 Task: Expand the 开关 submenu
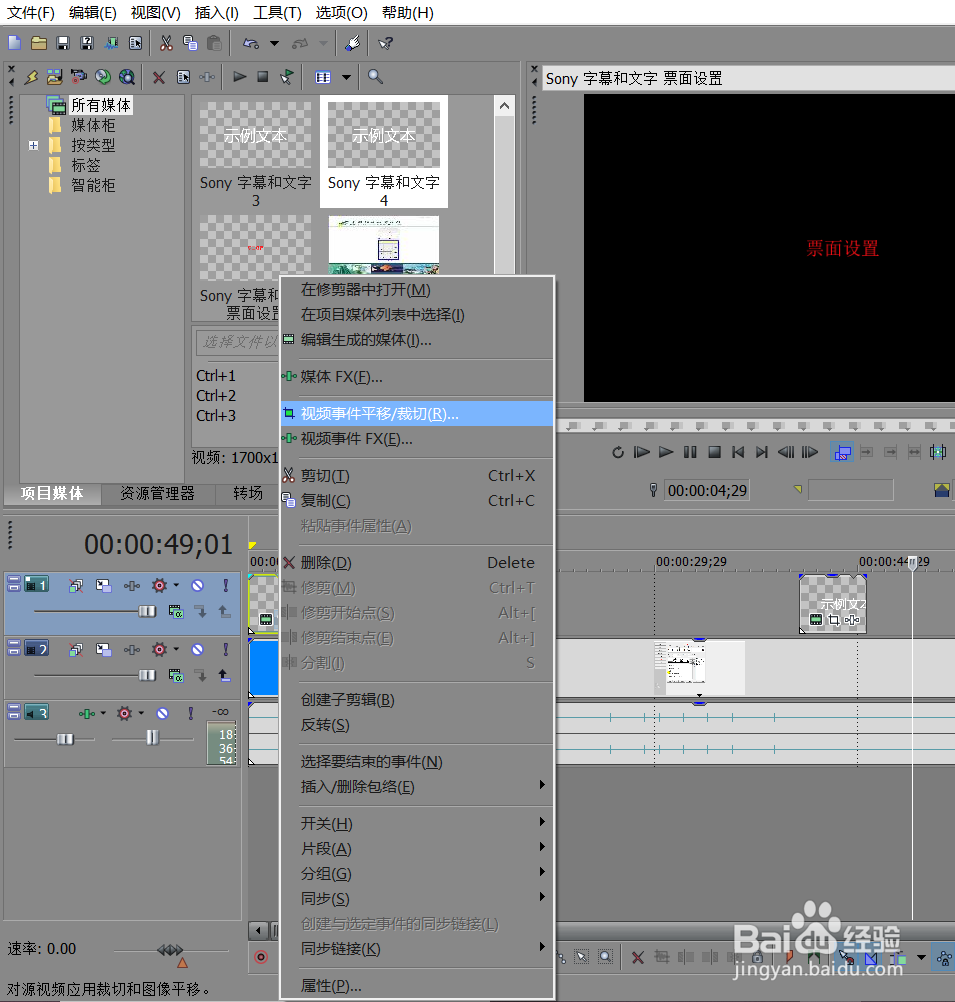point(417,824)
